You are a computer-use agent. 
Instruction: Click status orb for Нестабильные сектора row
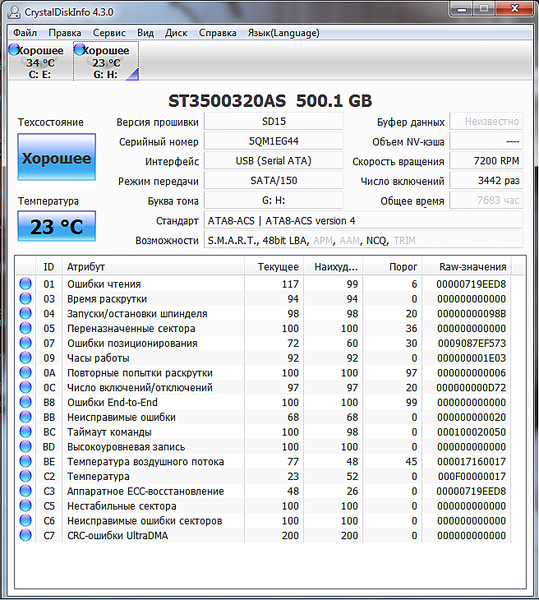pyautogui.click(x=26, y=506)
